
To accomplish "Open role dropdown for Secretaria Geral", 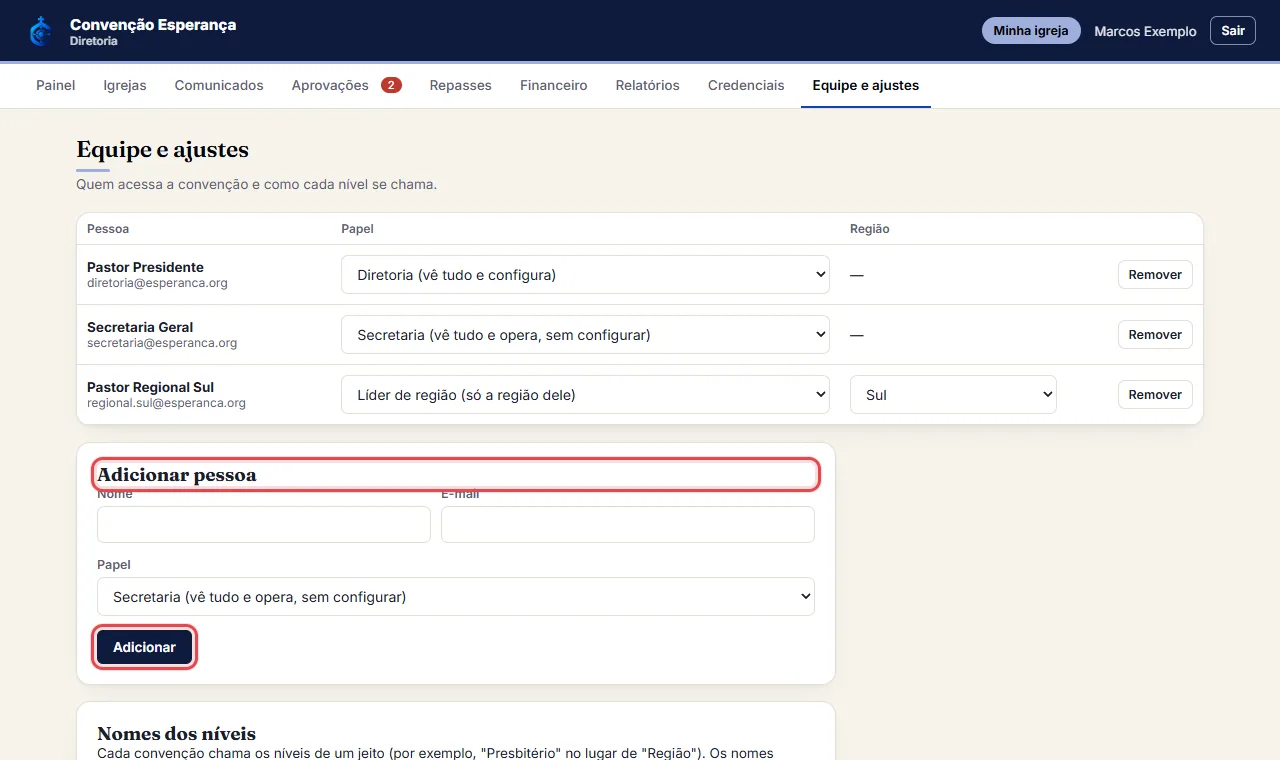I will click(586, 334).
